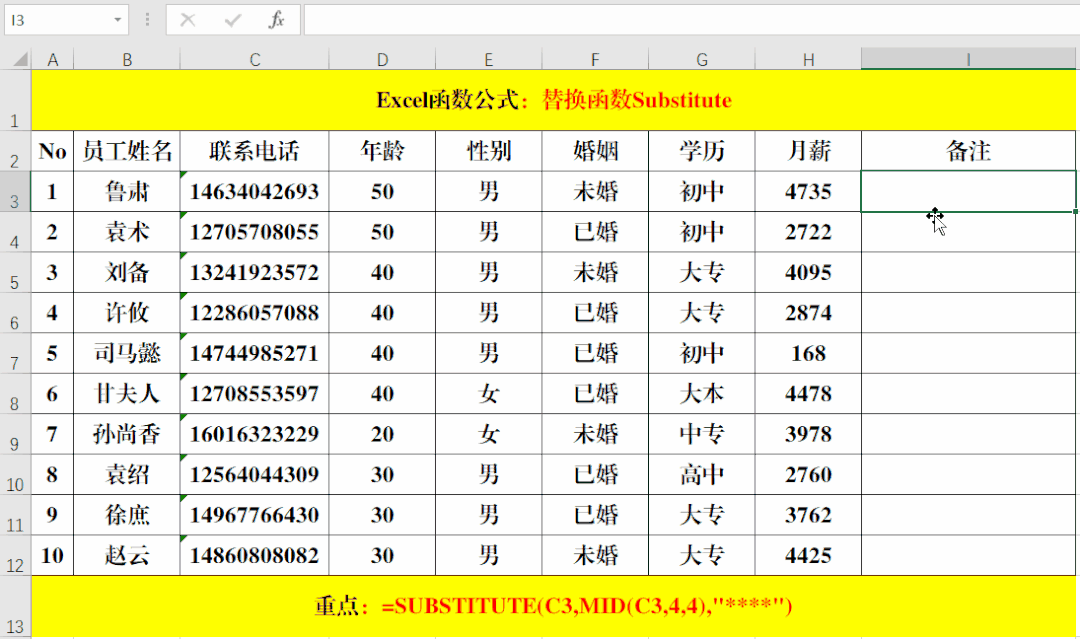
Task: Click the header cell '性别'
Action: point(488,151)
